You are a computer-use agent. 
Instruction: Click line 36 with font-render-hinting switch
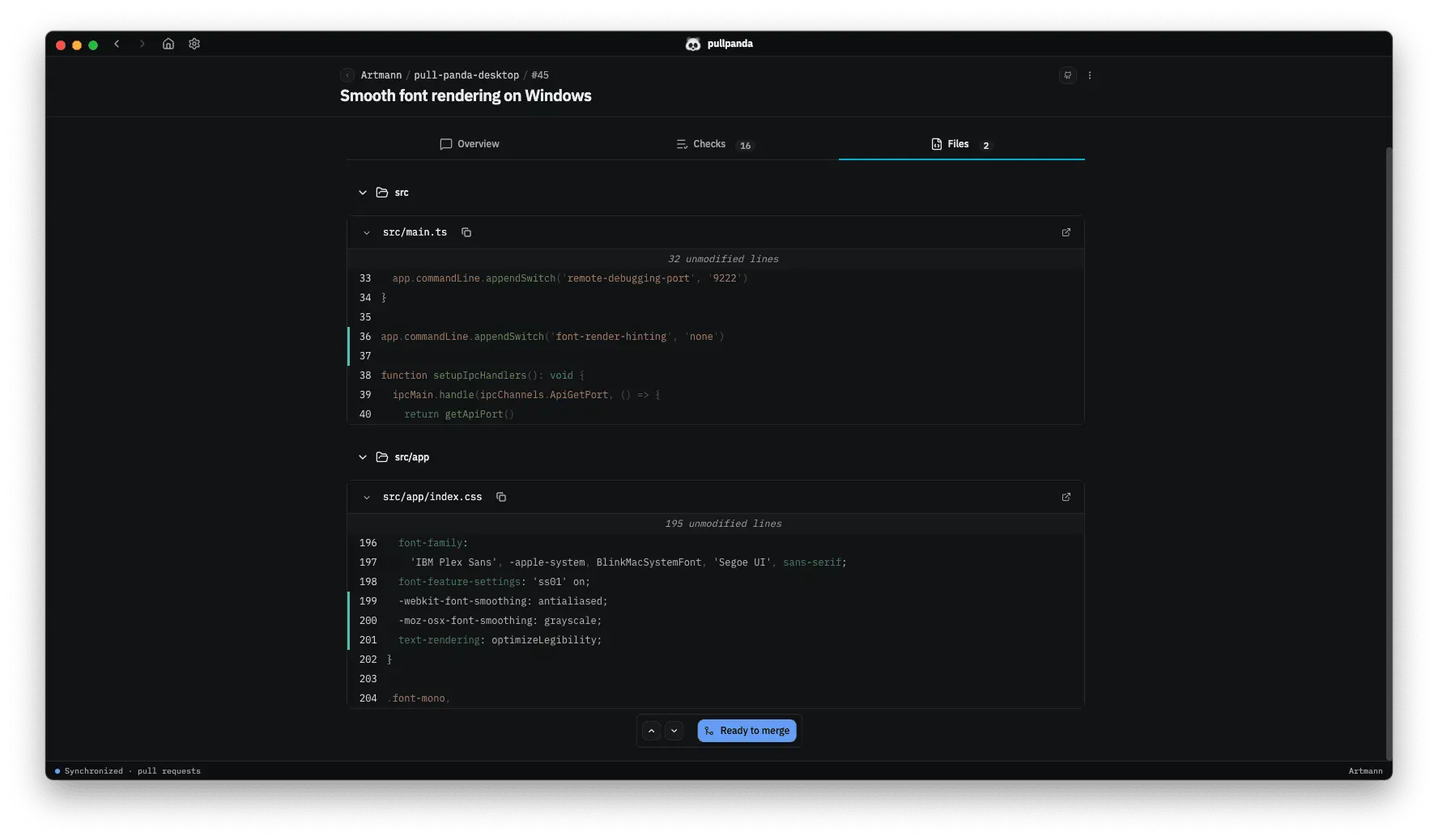(x=716, y=337)
